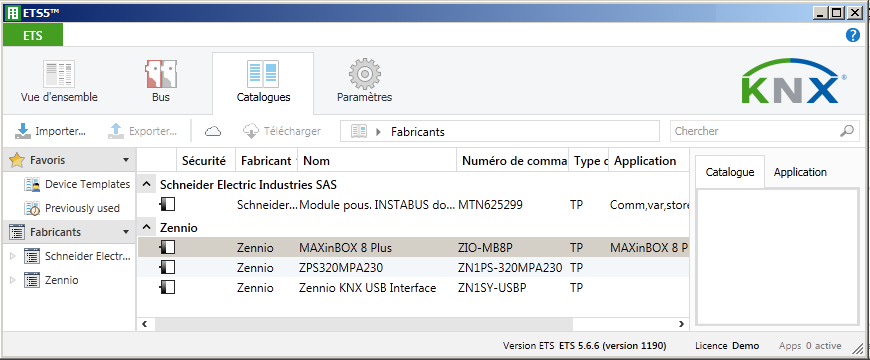Open the Paramètres gear icon
Screen dimensions: 870x360
365,75
